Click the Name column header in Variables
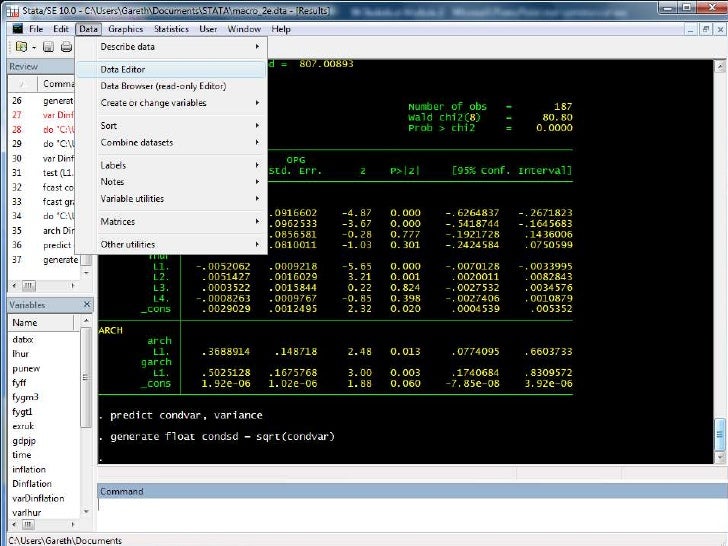Image resolution: width=728 pixels, height=546 pixels. (x=26, y=323)
